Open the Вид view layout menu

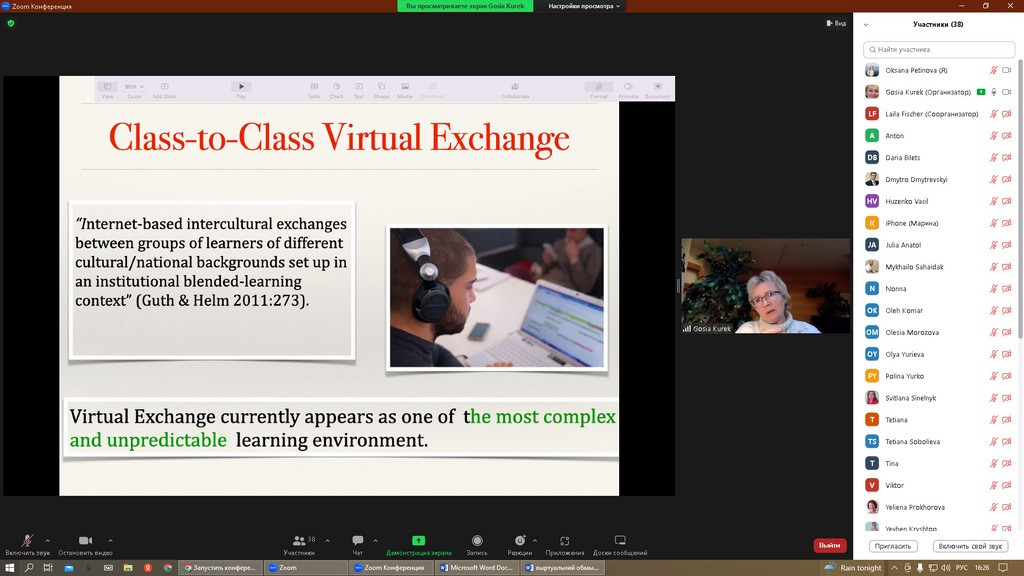[x=836, y=24]
